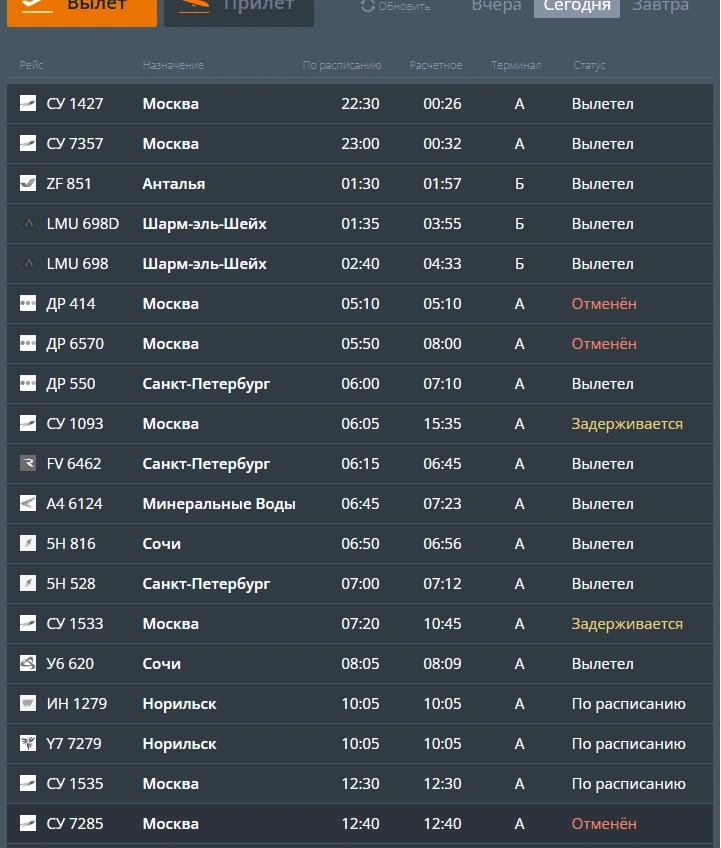
Task: Click Сочи in 5H 816 row
Action: click(161, 544)
